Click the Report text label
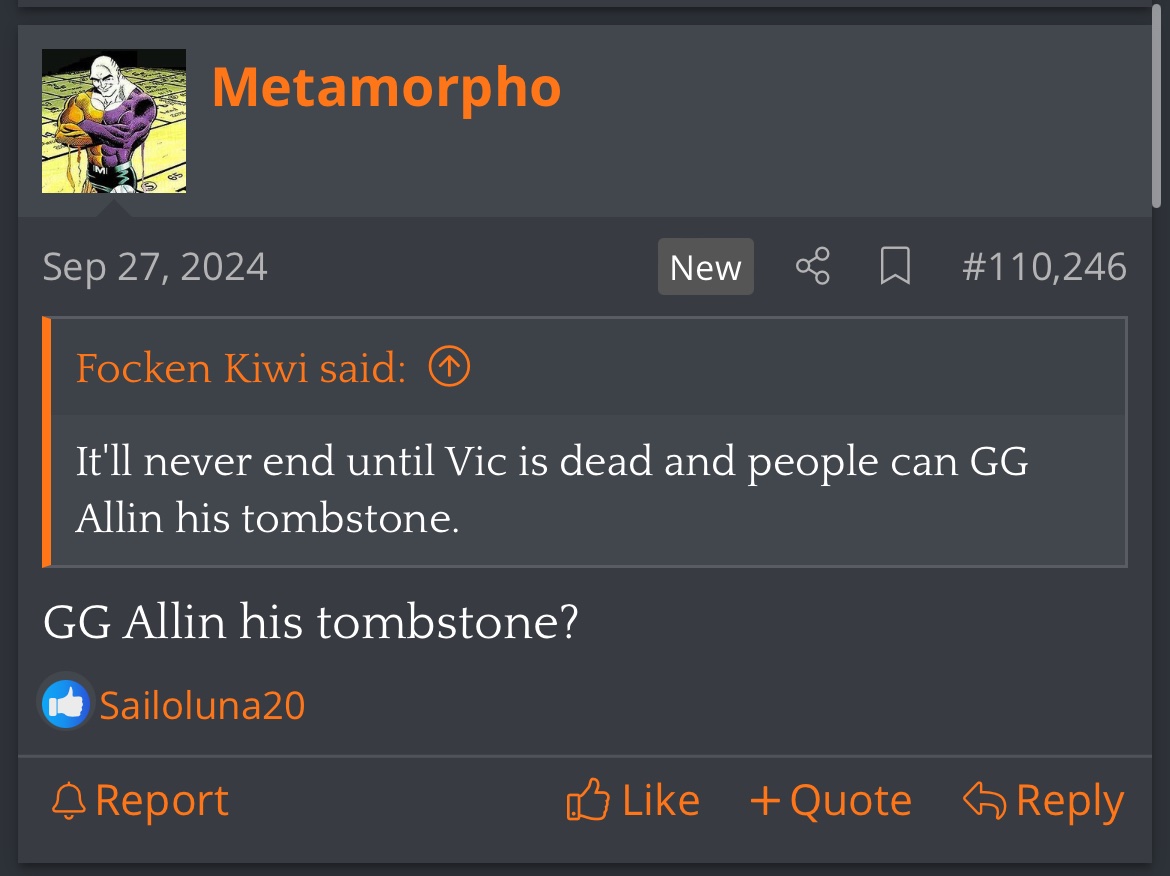 tap(162, 801)
